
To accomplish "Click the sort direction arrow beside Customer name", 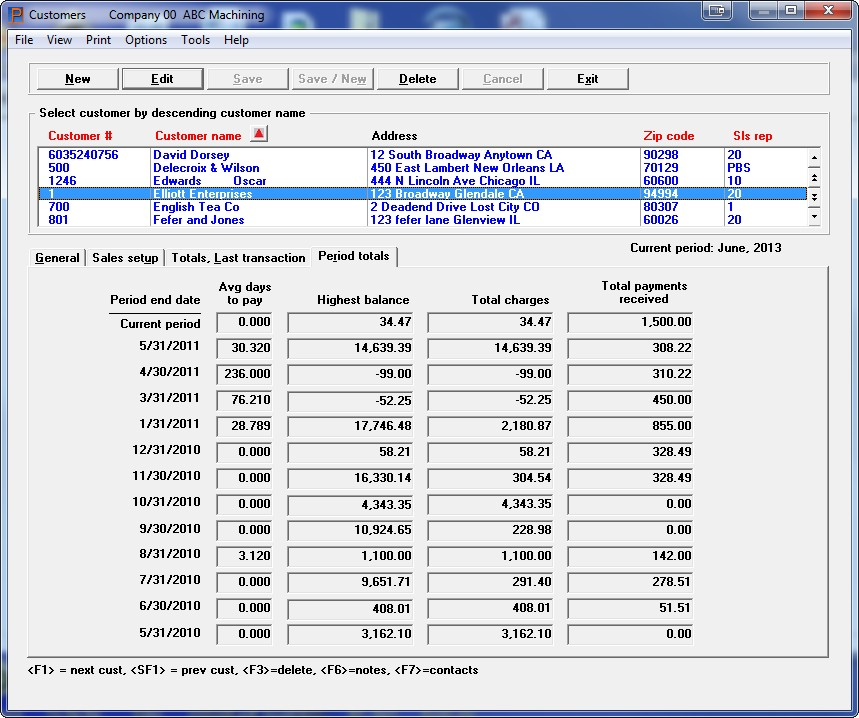I will point(259,135).
